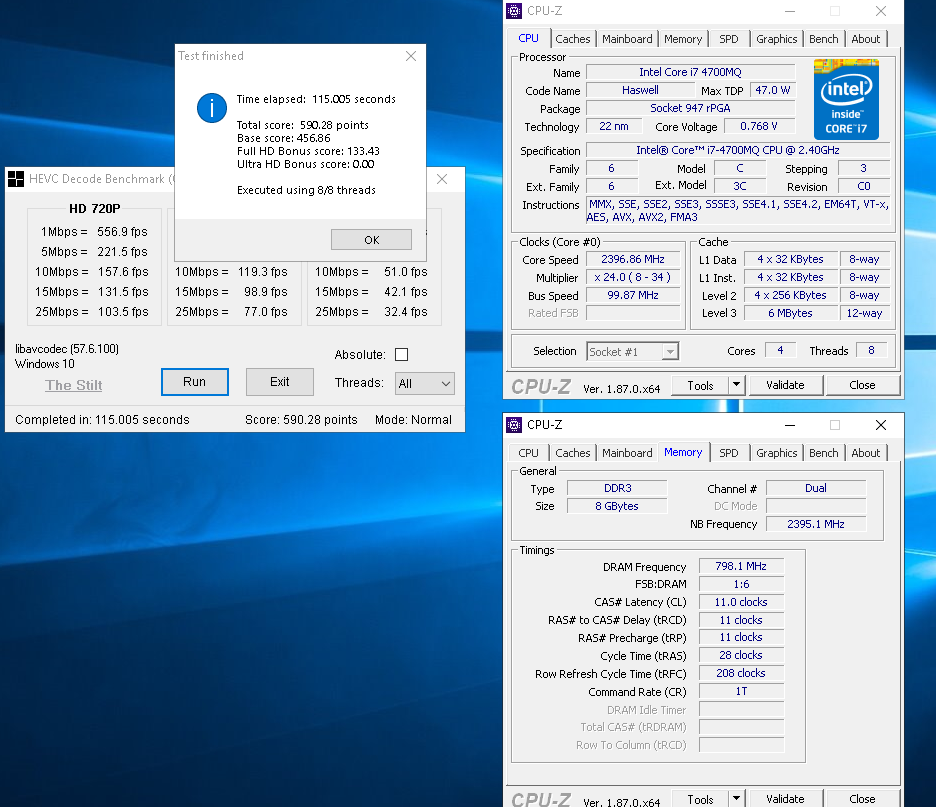Click the memory Type field DDR3
The height and width of the screenshot is (807, 936).
point(617,488)
